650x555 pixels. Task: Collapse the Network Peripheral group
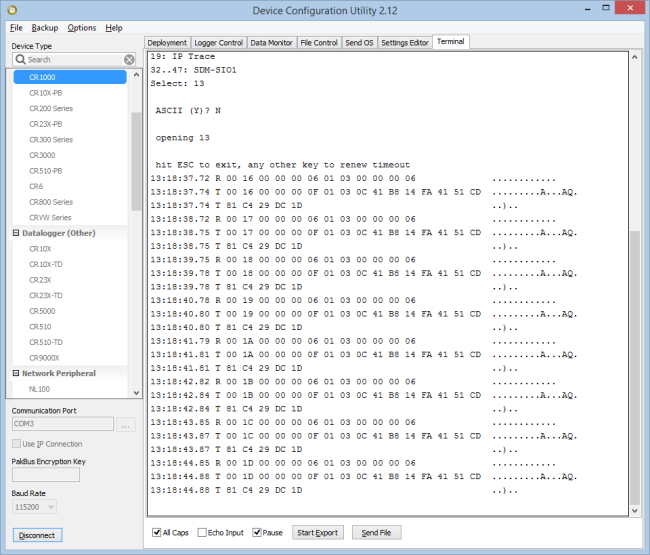16,373
